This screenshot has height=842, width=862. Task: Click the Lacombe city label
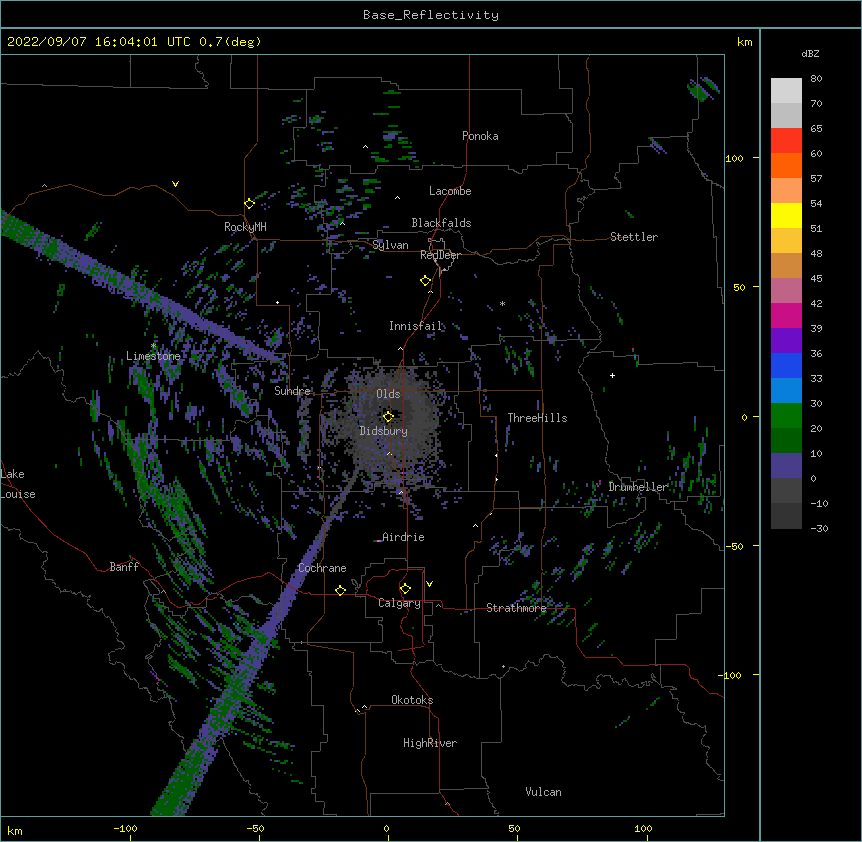450,191
